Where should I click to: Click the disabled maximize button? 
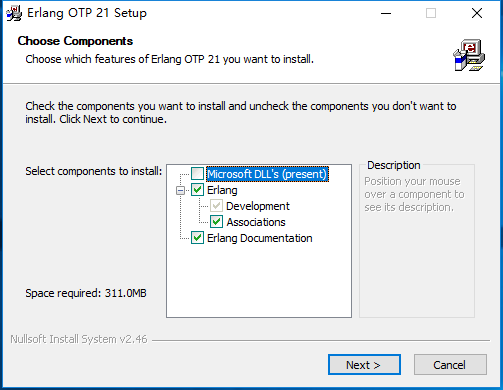click(x=431, y=13)
